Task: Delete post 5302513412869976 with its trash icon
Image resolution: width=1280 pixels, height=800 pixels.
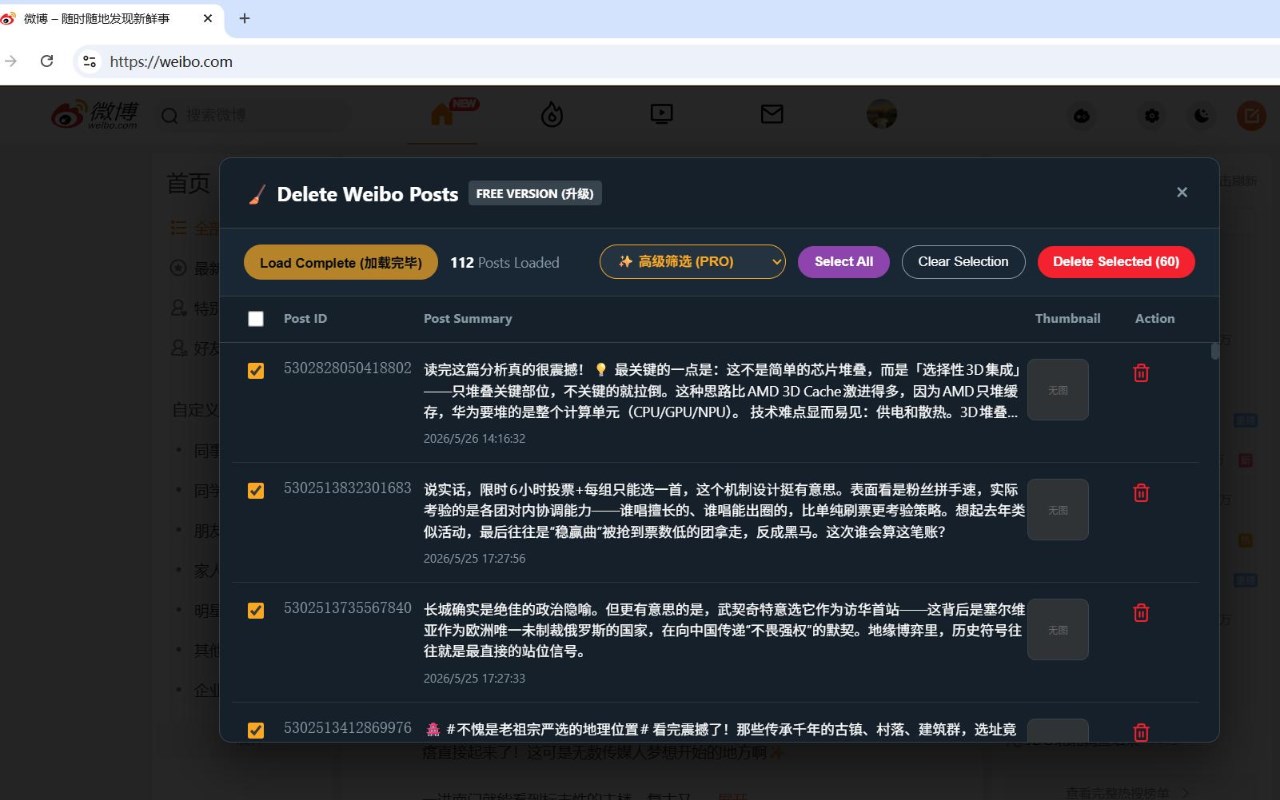Action: 1141,732
